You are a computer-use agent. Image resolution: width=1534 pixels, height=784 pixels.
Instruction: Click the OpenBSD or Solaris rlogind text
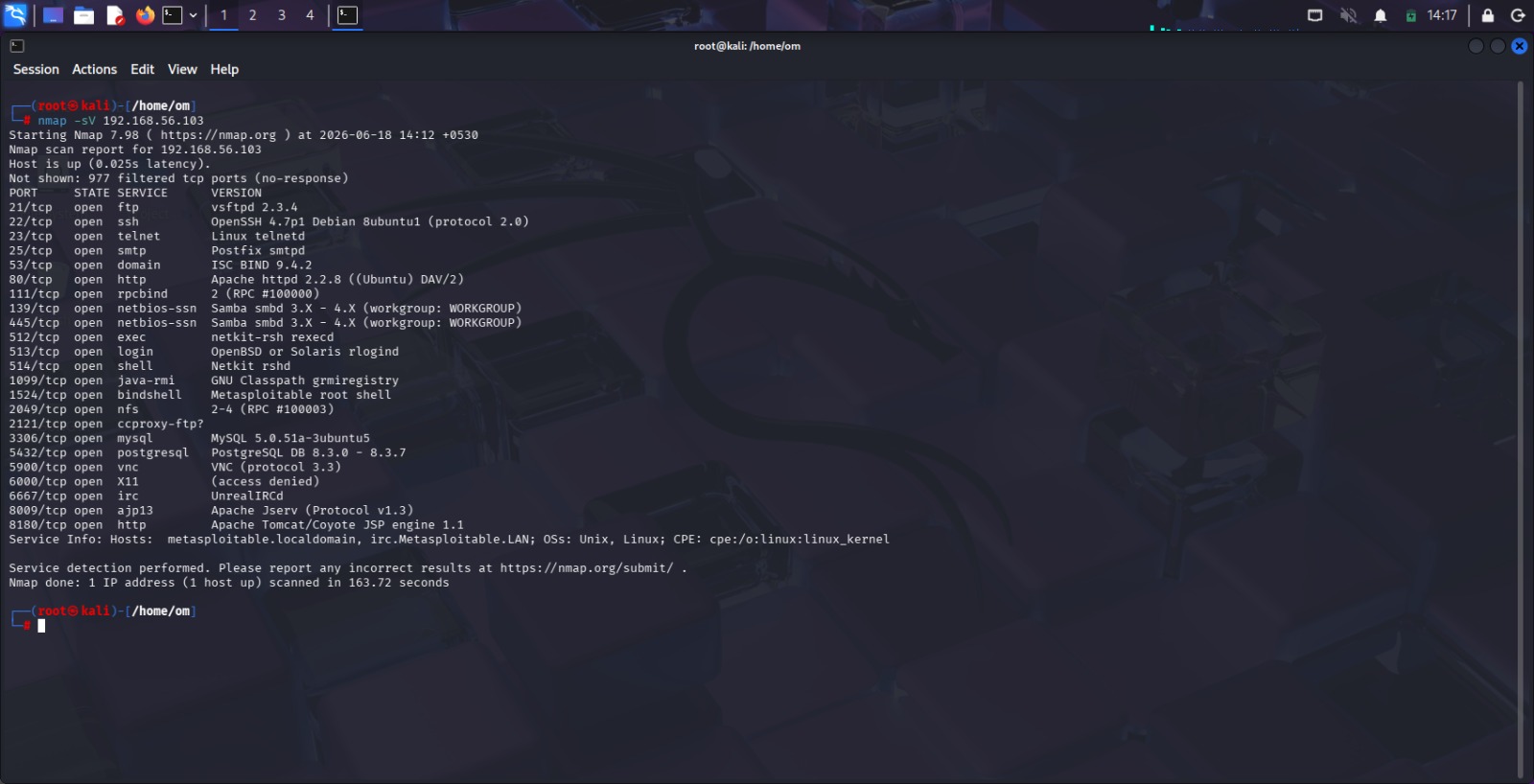(305, 351)
